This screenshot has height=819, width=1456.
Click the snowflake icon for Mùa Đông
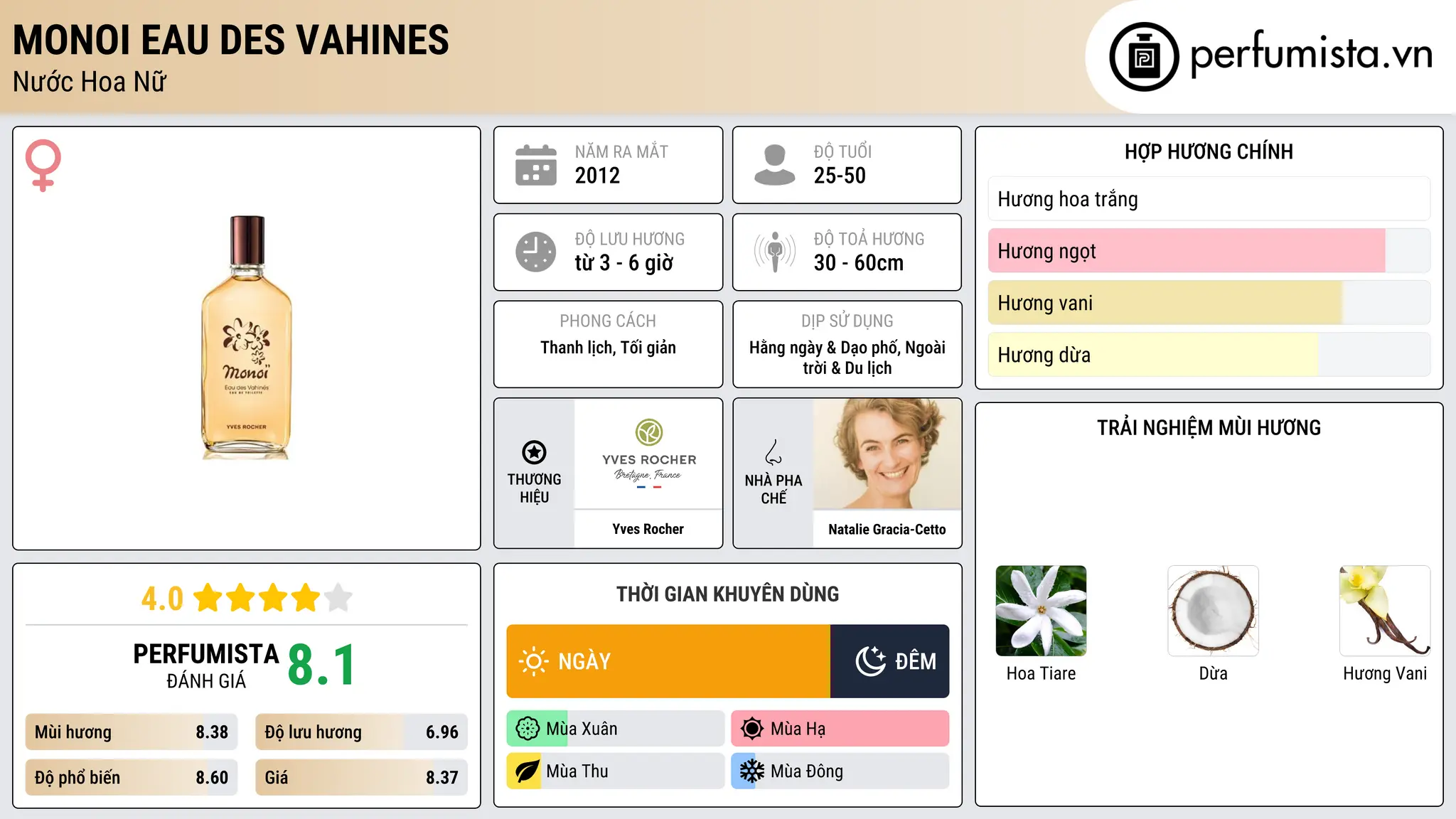tap(752, 771)
